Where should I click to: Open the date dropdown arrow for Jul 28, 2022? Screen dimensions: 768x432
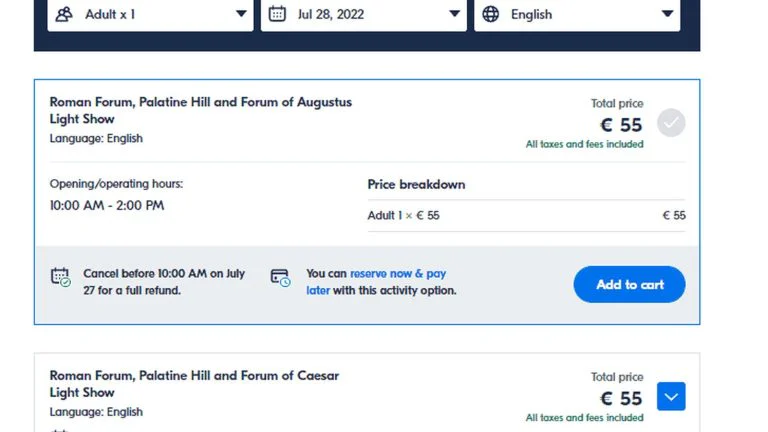tap(455, 14)
